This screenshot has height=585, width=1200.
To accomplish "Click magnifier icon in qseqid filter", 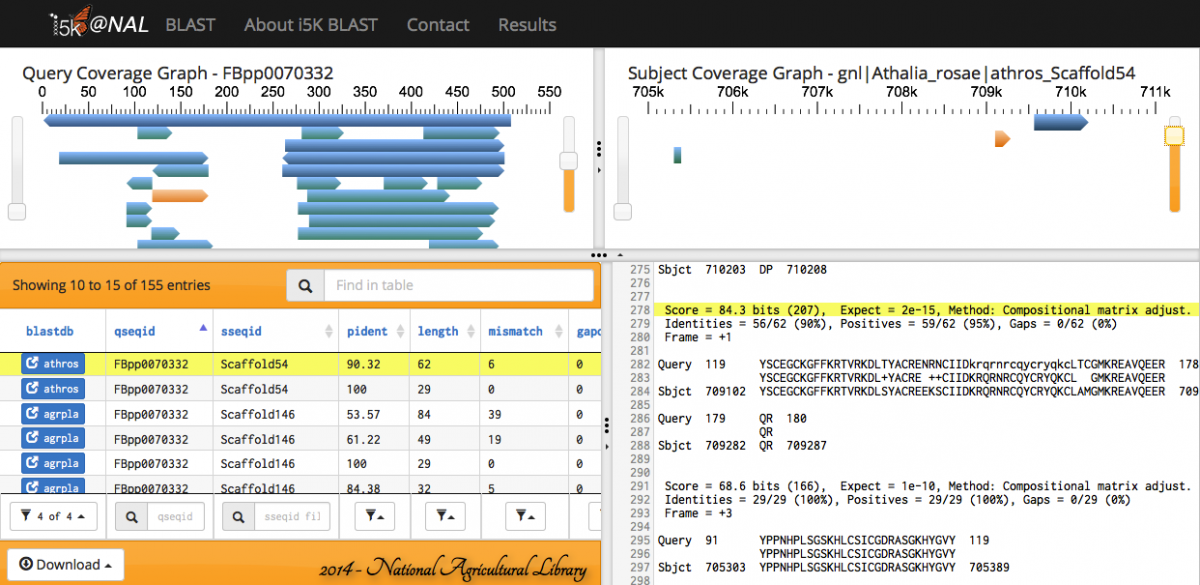I will tap(132, 517).
